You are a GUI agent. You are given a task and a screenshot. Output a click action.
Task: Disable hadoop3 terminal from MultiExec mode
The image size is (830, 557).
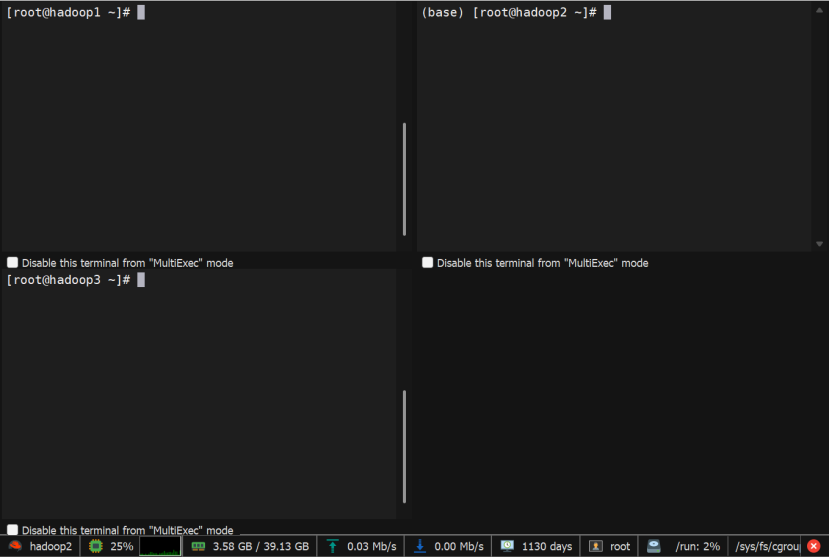[x=13, y=529]
